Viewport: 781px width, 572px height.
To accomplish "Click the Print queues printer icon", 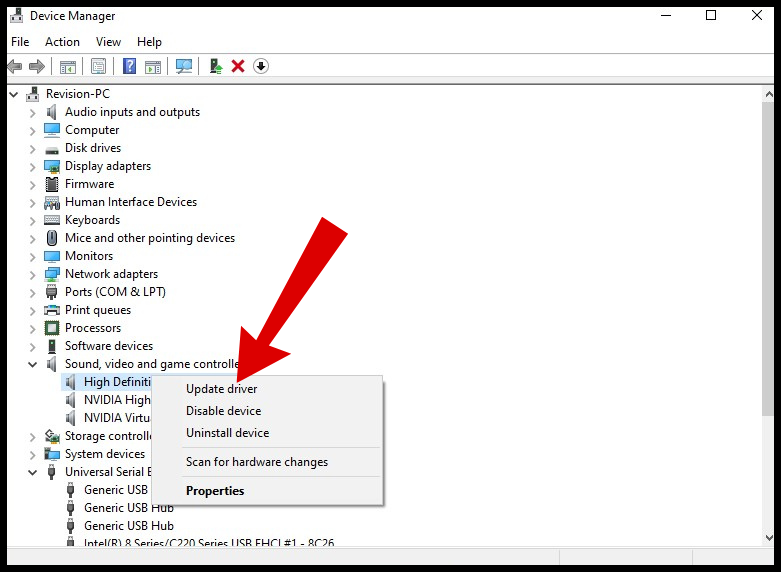I will [x=52, y=310].
